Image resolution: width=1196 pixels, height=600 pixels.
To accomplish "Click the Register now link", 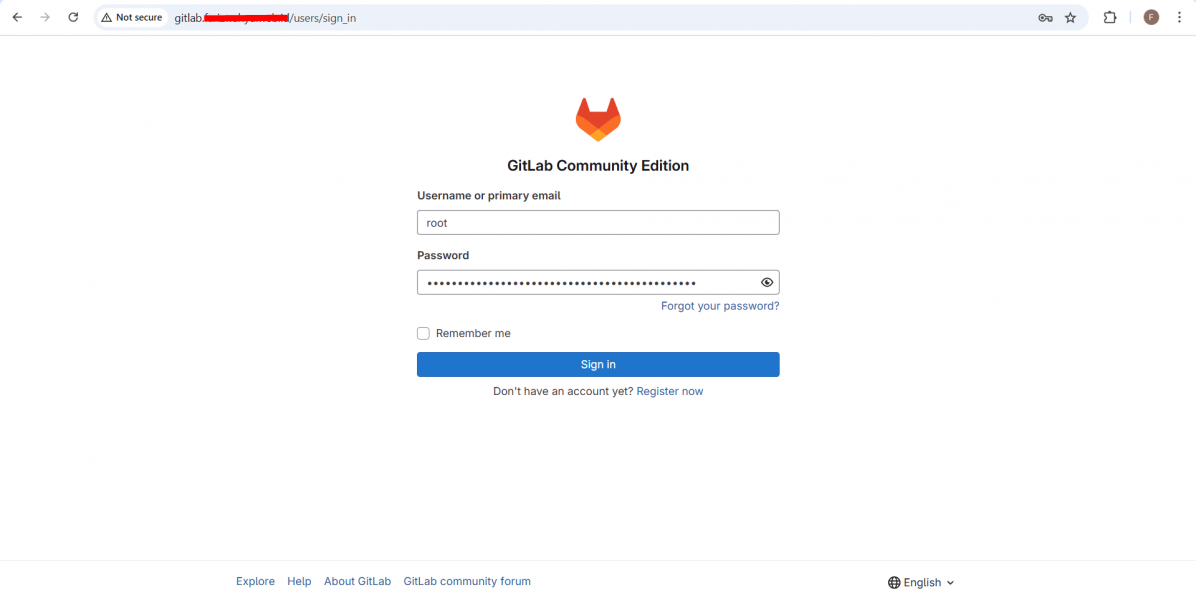I will tap(670, 391).
